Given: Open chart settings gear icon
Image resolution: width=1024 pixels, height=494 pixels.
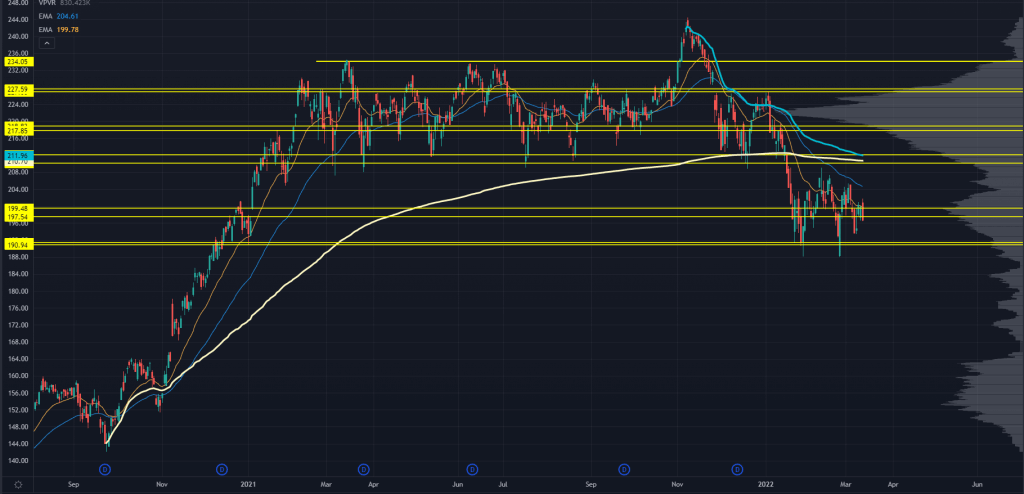Looking at the screenshot, I should pos(18,485).
